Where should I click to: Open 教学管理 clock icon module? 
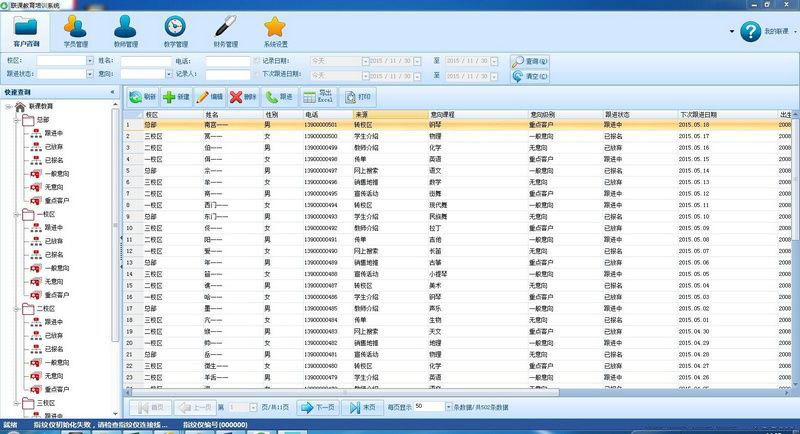click(174, 31)
